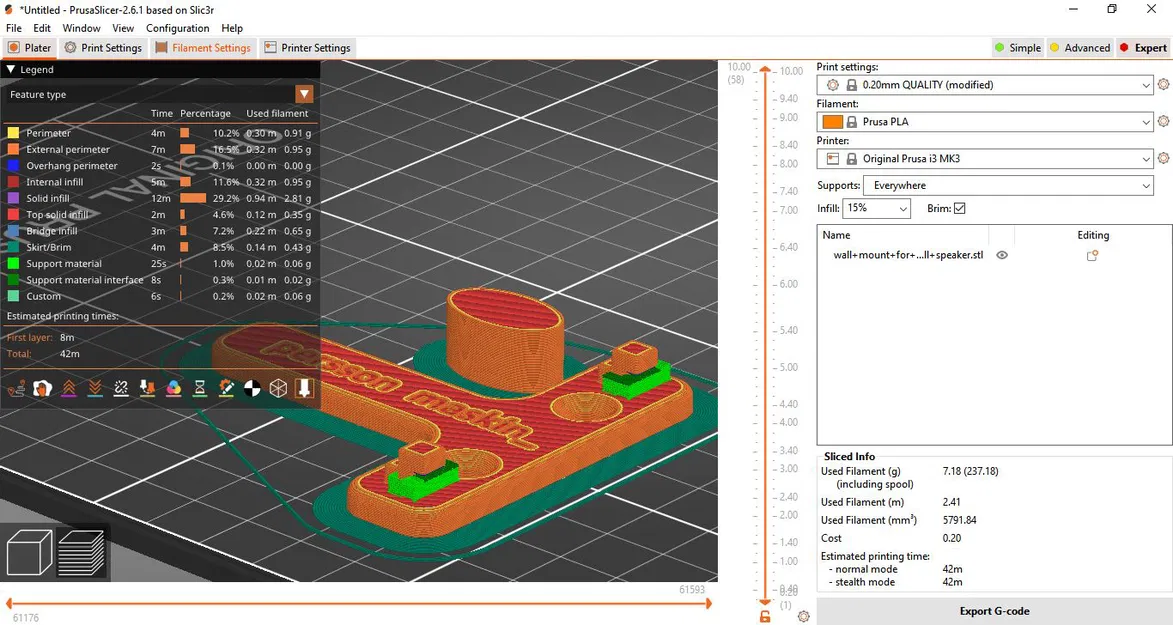1173x625 pixels.
Task: Switch to 3D editor view cube icon
Action: [29, 553]
